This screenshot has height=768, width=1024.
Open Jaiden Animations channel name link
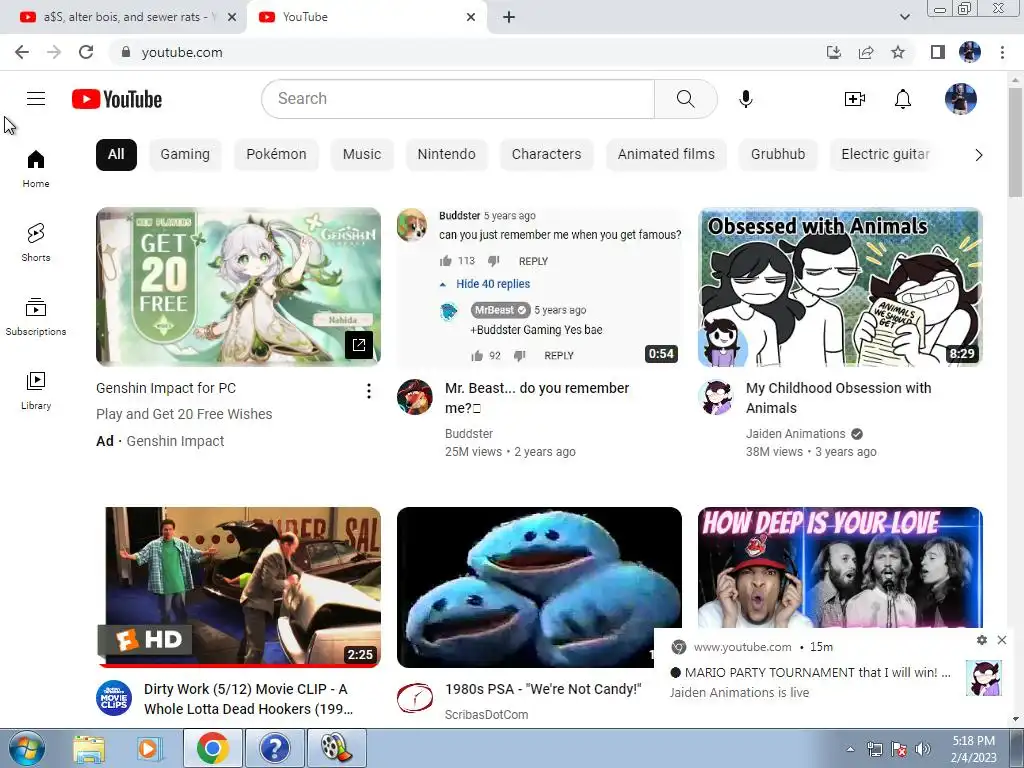click(x=795, y=434)
